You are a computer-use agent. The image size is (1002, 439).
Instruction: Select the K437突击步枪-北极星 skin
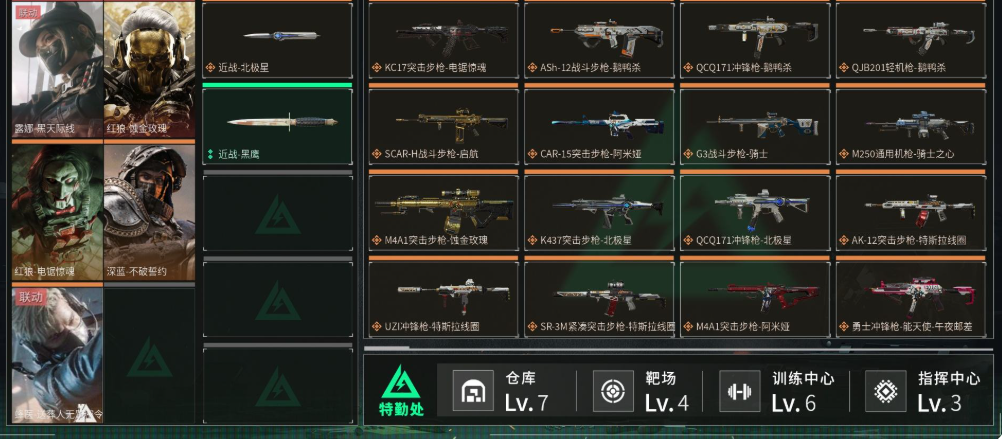tap(599, 212)
